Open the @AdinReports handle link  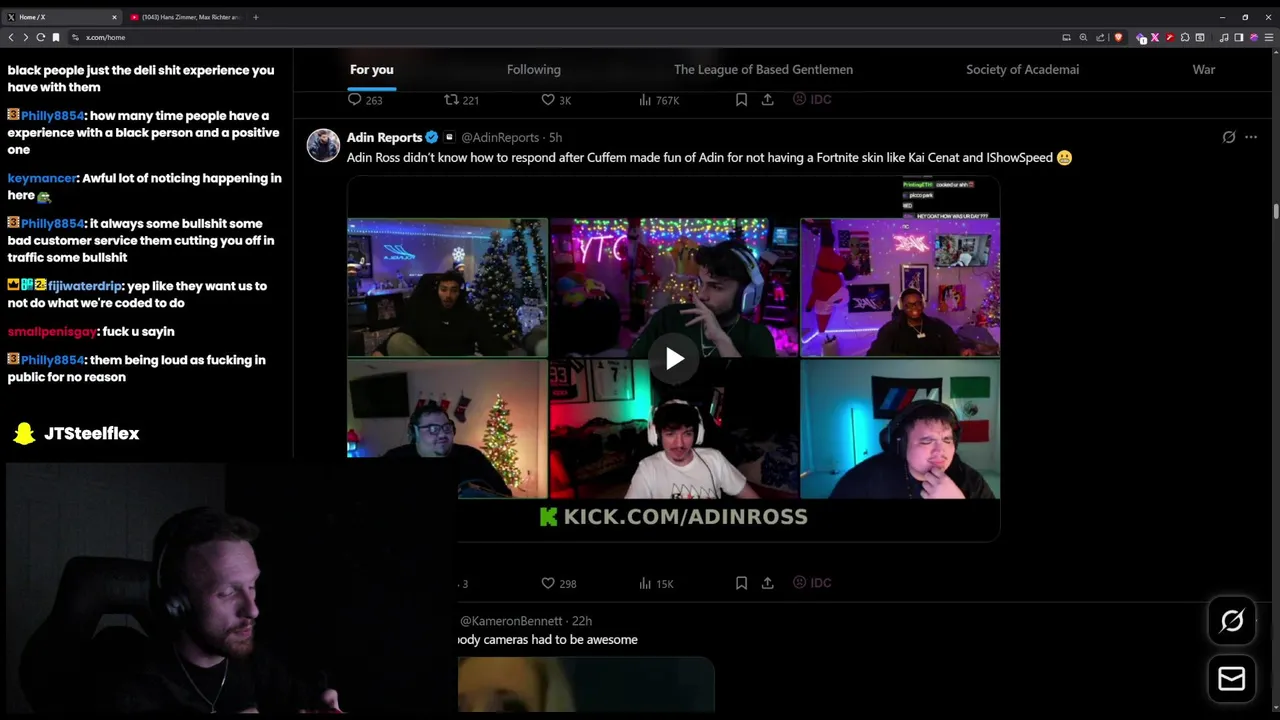(500, 137)
